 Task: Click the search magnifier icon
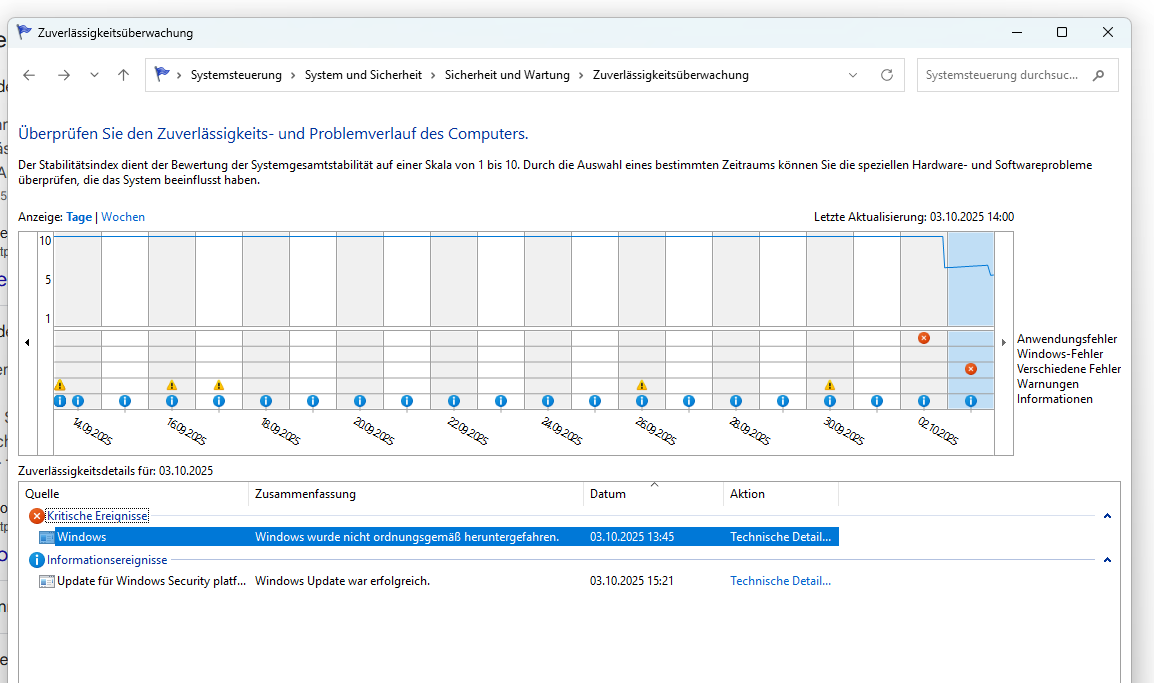point(1099,75)
